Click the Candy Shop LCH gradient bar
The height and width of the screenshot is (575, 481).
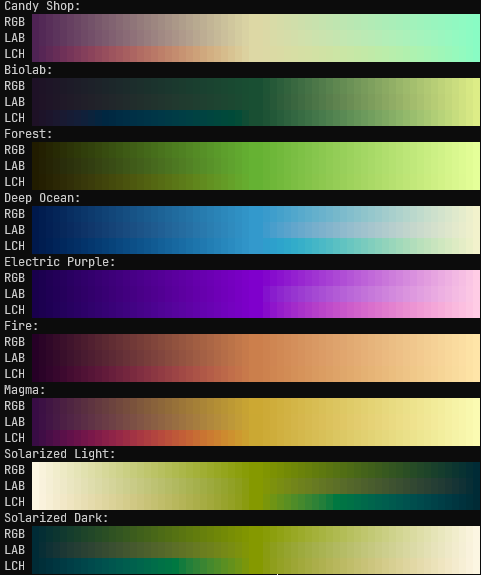(x=256, y=54)
